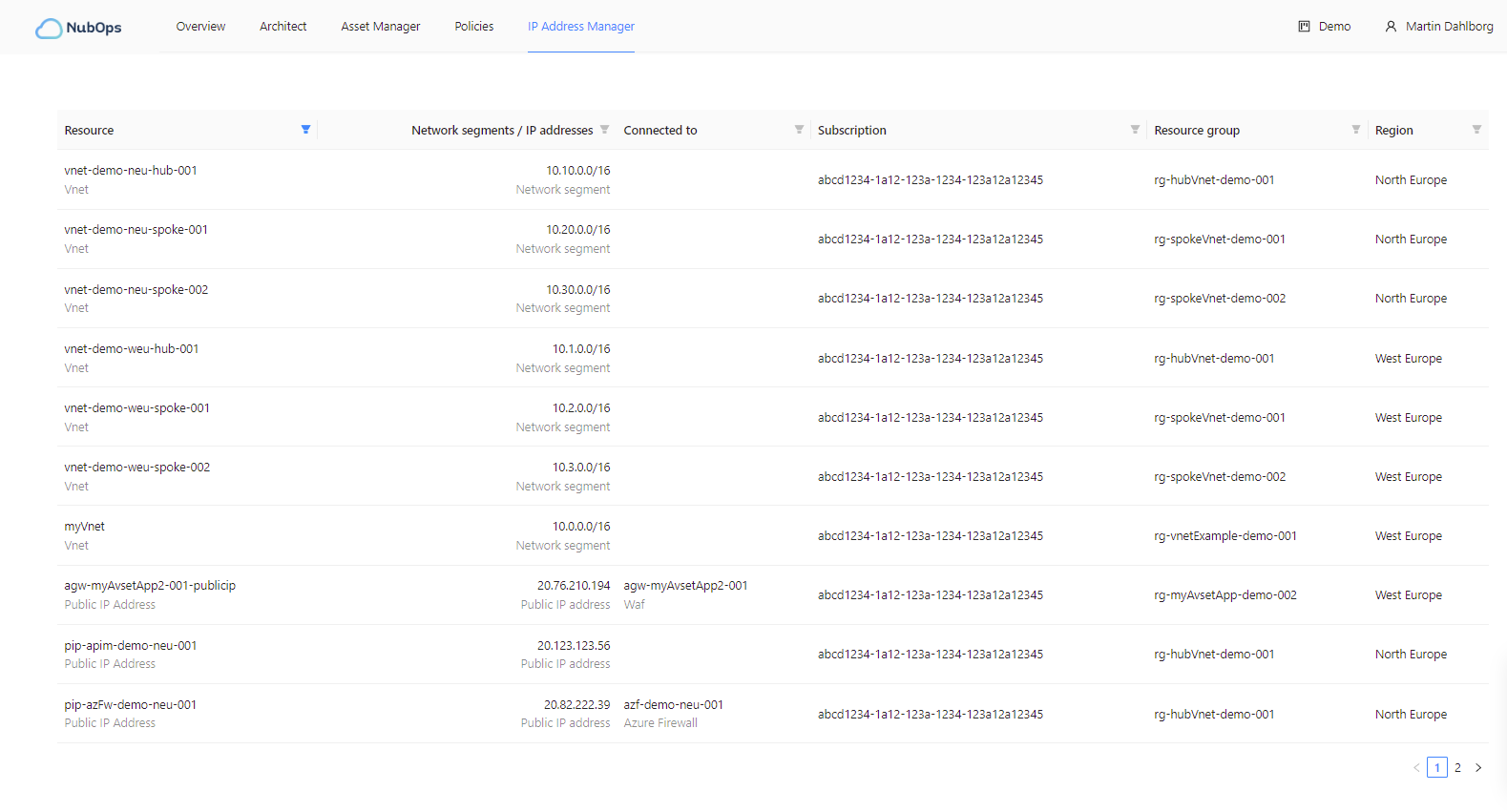Click the vnet-demo-neu-hub-001 resource row
The width and height of the screenshot is (1507, 812).
(x=131, y=171)
